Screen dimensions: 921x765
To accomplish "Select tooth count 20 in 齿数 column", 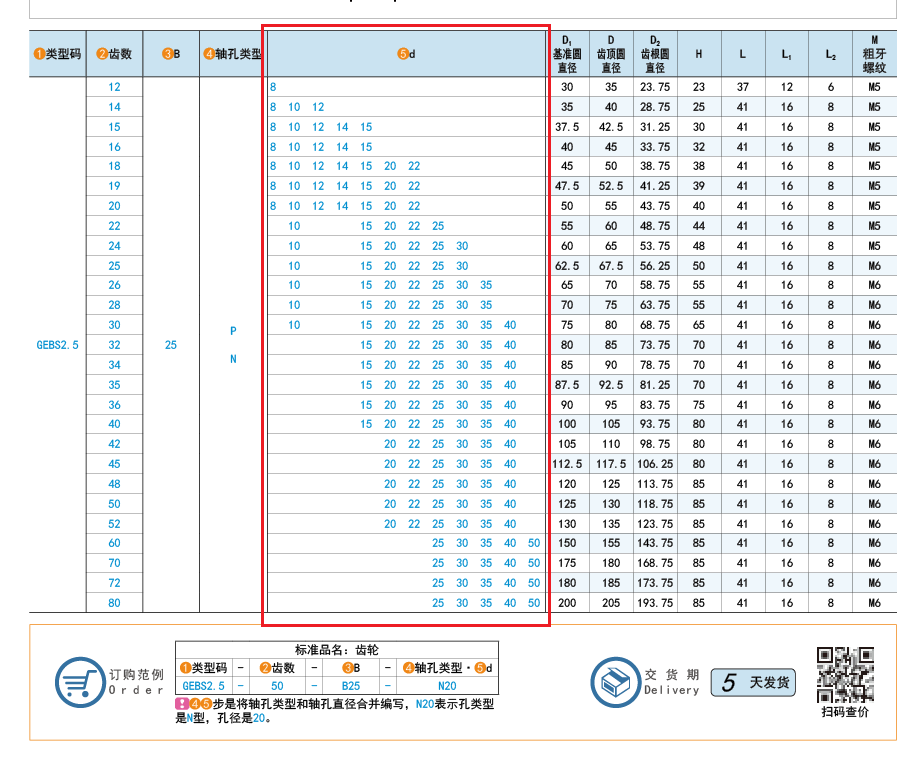I will coord(115,206).
